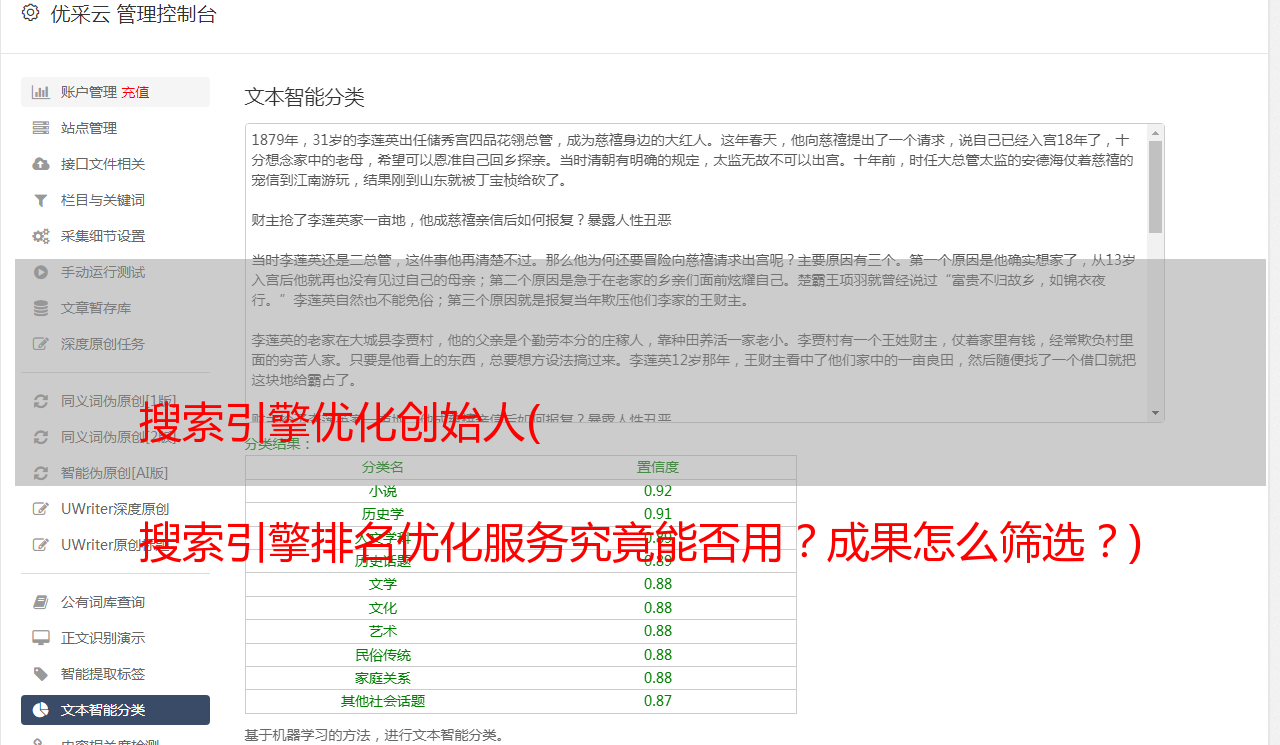Click the 家庭关系 category cell

(383, 678)
